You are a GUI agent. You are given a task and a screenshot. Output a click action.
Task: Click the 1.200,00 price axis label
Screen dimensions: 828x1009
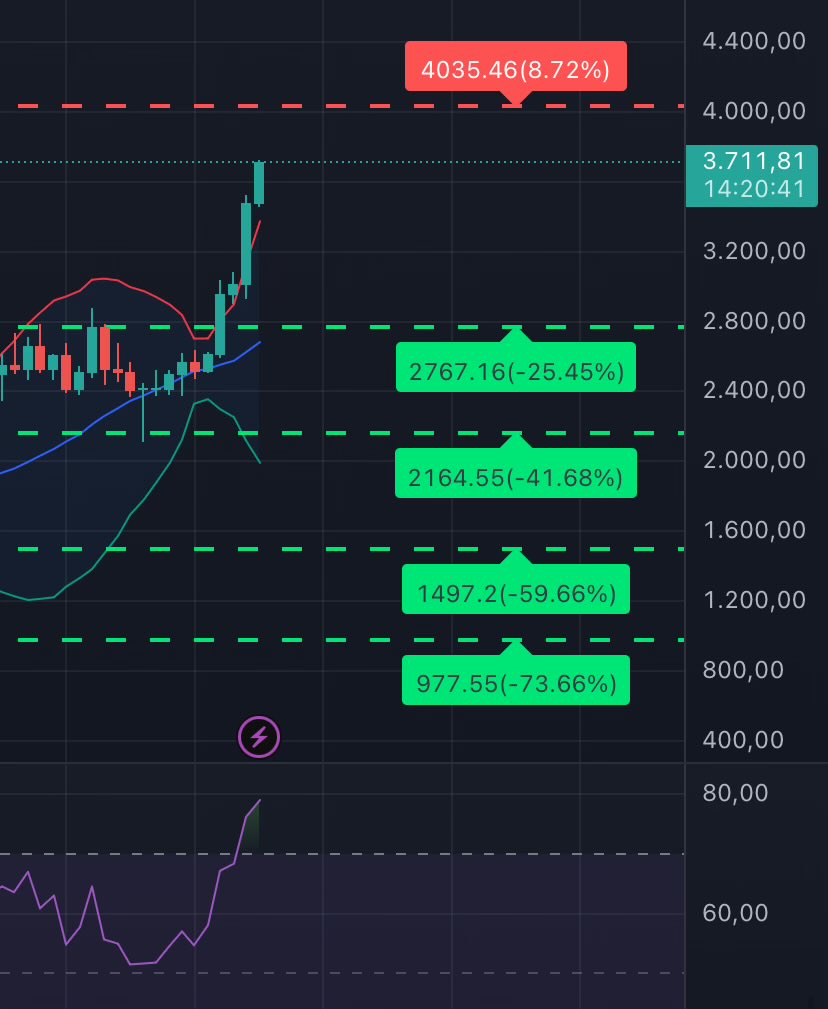754,600
